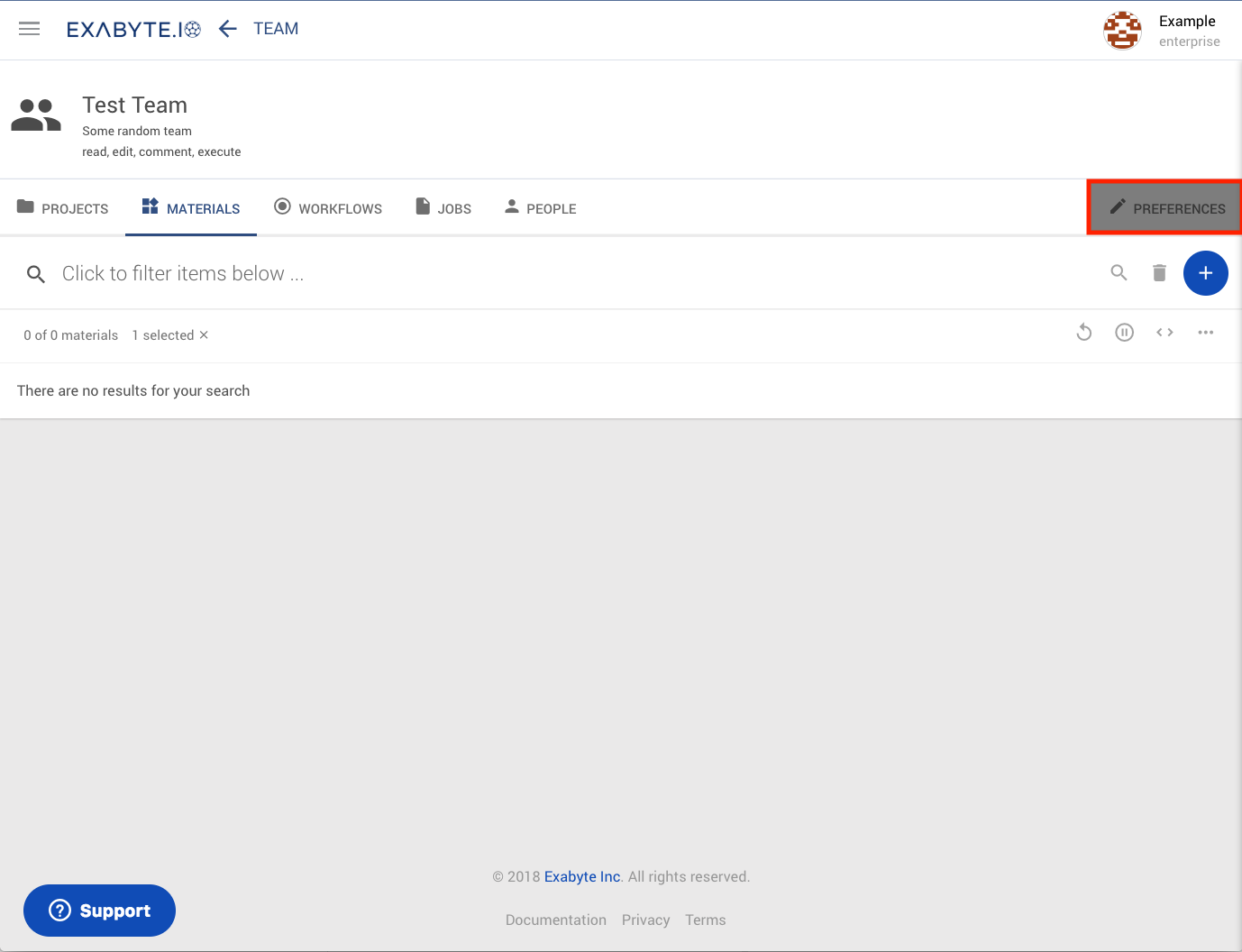Open the three-dots more options menu
1242x952 pixels.
(x=1205, y=333)
